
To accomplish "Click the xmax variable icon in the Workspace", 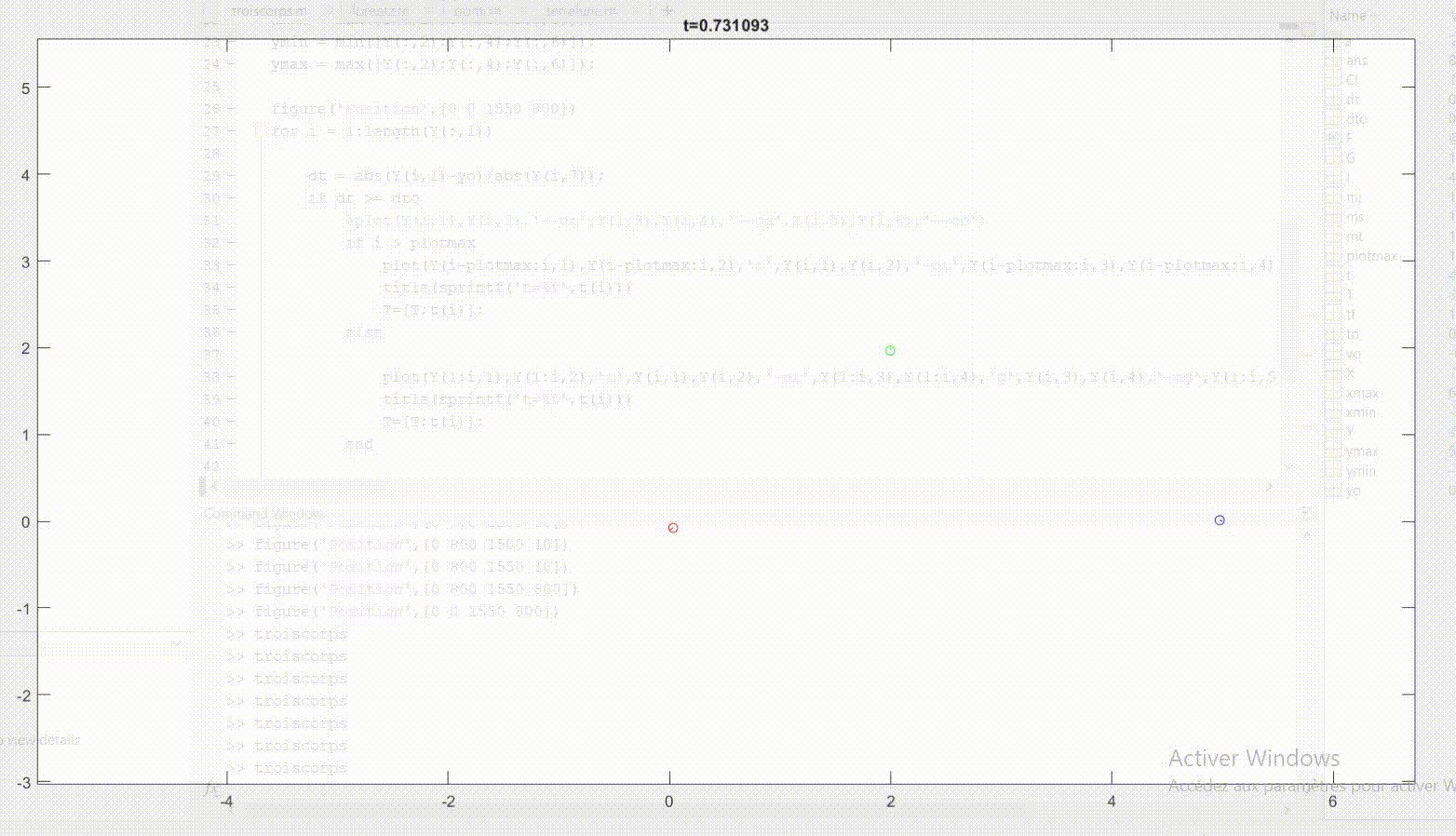I will point(1332,392).
